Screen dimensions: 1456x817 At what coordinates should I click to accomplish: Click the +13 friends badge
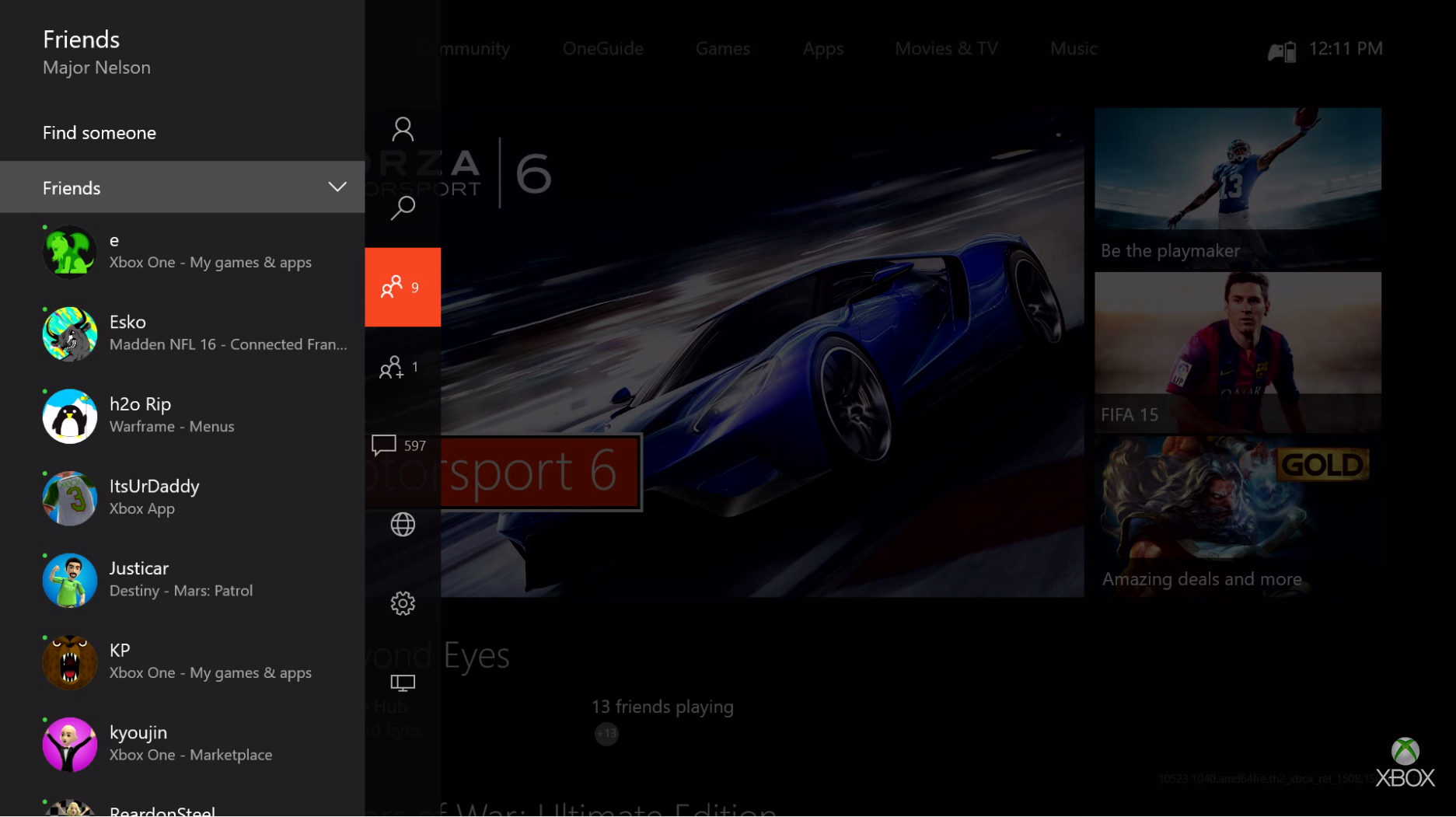tap(606, 733)
